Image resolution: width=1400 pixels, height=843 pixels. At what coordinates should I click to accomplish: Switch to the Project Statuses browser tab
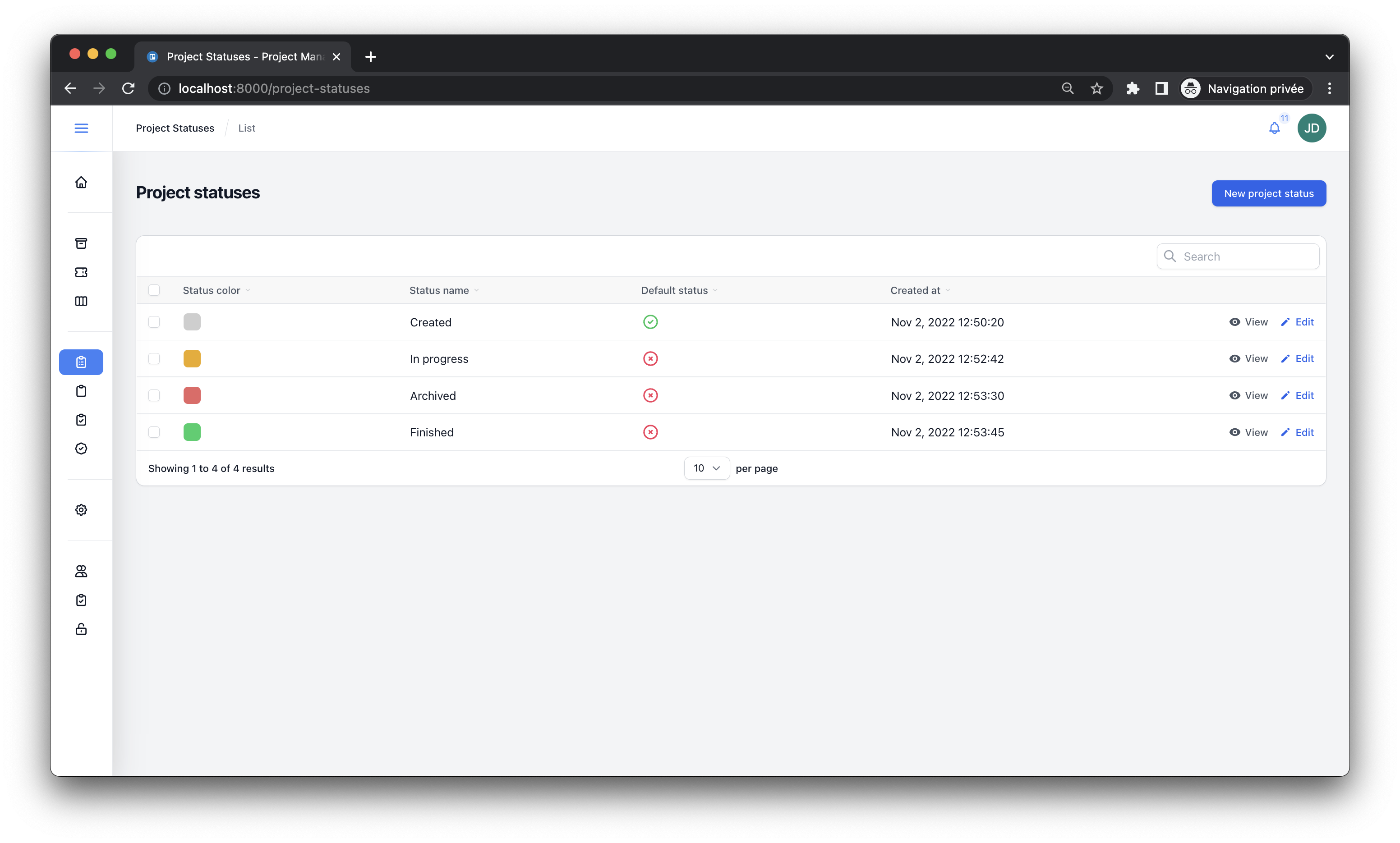(x=244, y=57)
